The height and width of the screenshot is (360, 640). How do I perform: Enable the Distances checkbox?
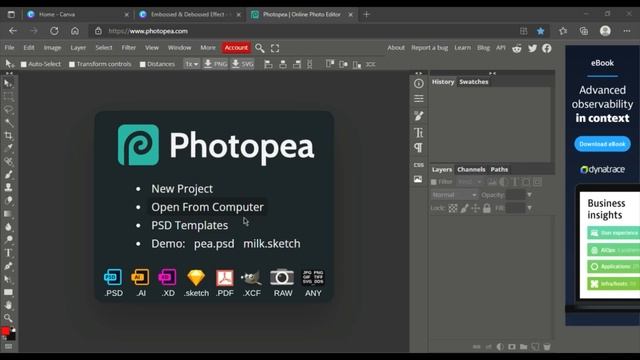(142, 64)
